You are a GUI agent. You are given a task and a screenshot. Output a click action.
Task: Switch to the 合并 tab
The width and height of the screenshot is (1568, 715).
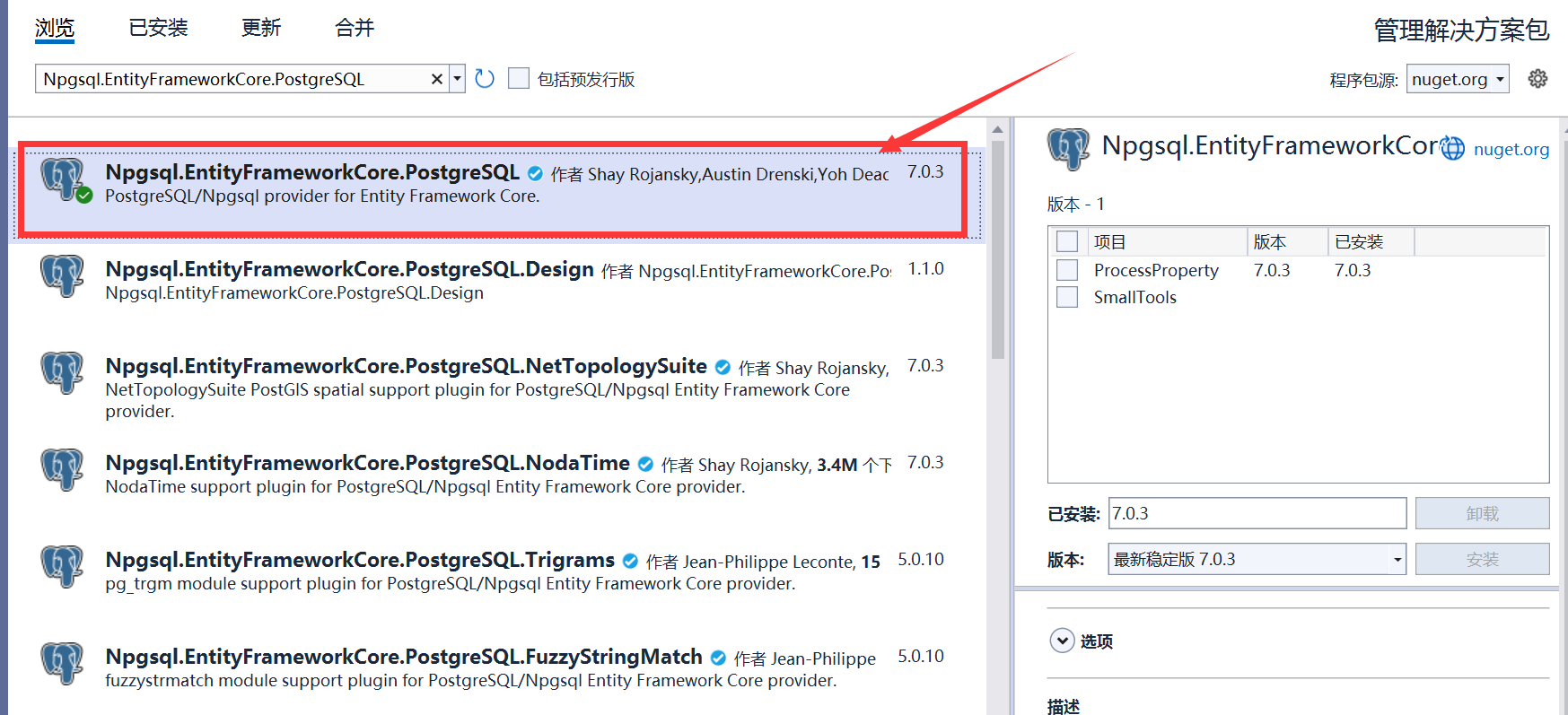point(355,28)
